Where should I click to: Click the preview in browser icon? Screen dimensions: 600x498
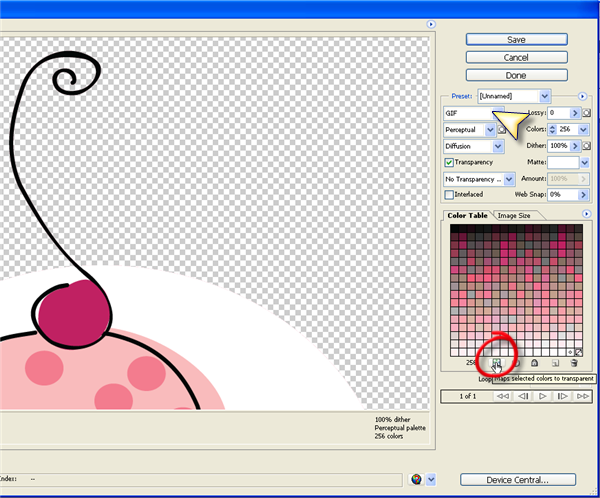(416, 479)
